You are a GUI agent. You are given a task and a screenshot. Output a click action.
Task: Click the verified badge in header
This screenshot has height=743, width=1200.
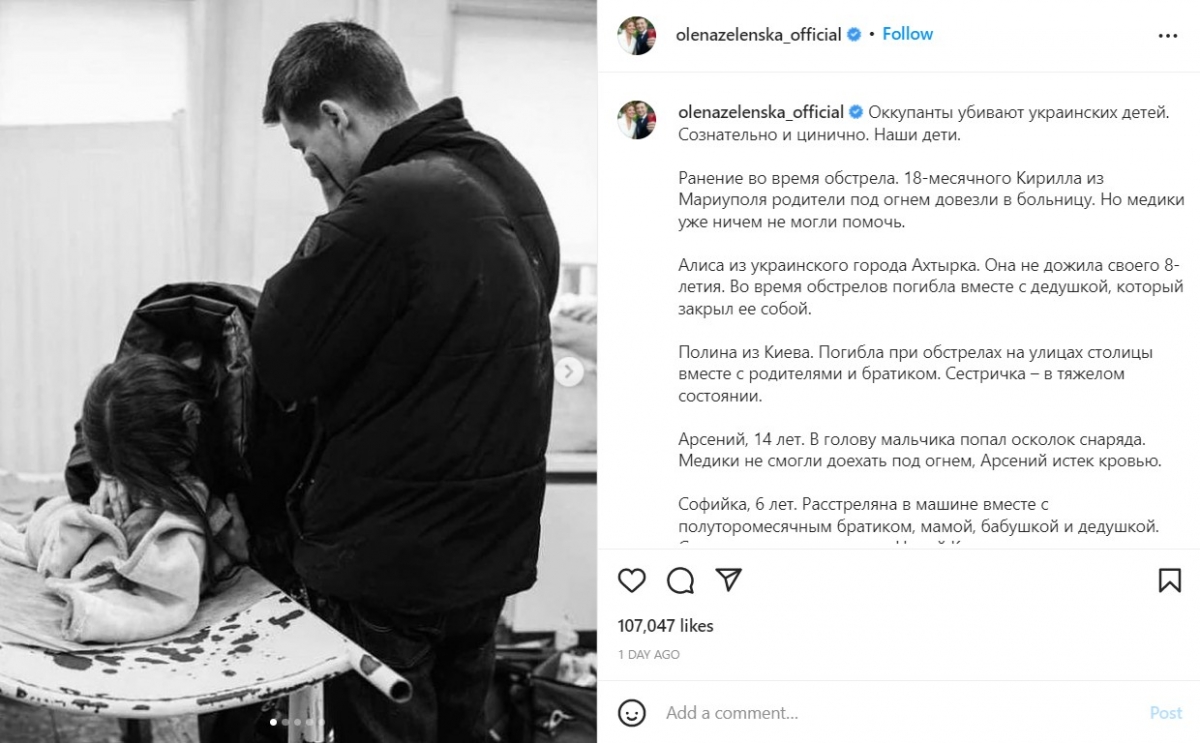854,35
